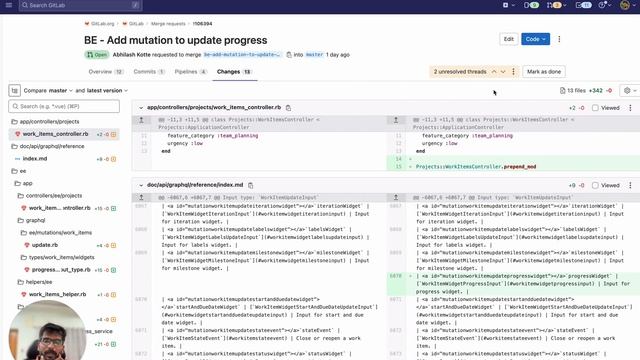This screenshot has height=360, width=640.
Task: Follow Merge requests breadcrumb link
Action: (x=168, y=24)
